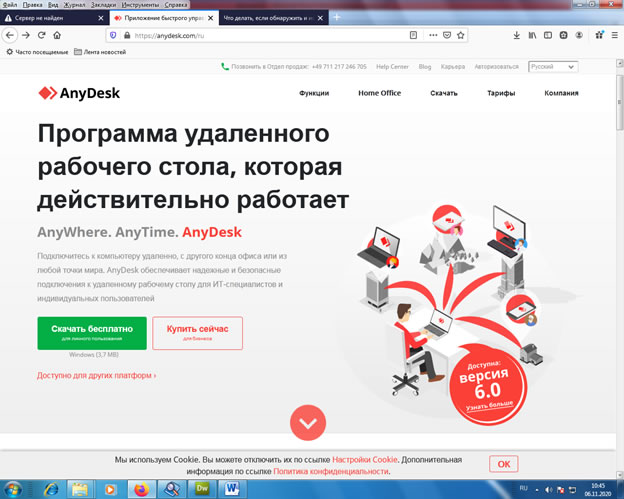Open Доступно для других платформ link
The image size is (624, 499).
96,375
